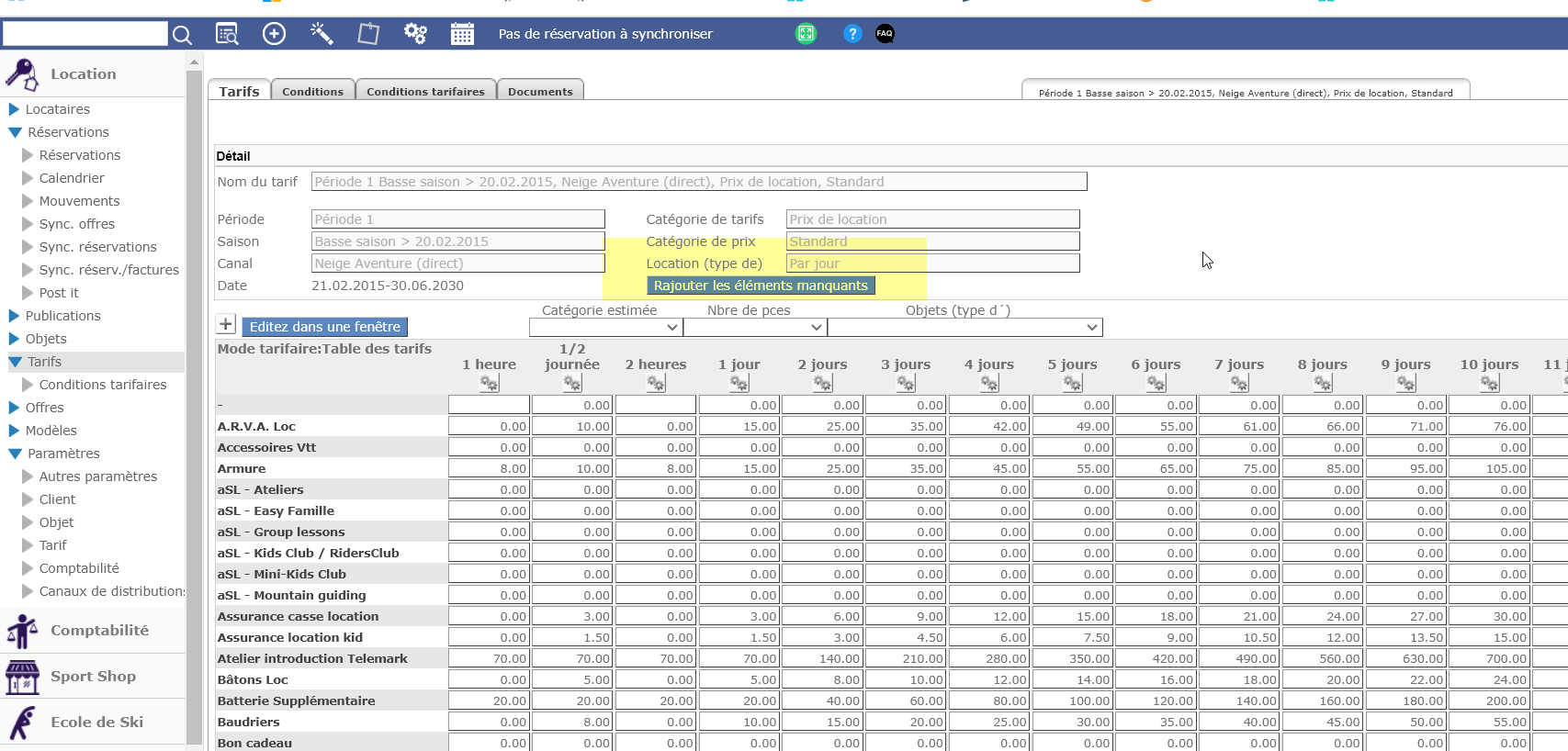Open the list search toolbar icon
This screenshot has height=751, width=1568.
pos(227,34)
